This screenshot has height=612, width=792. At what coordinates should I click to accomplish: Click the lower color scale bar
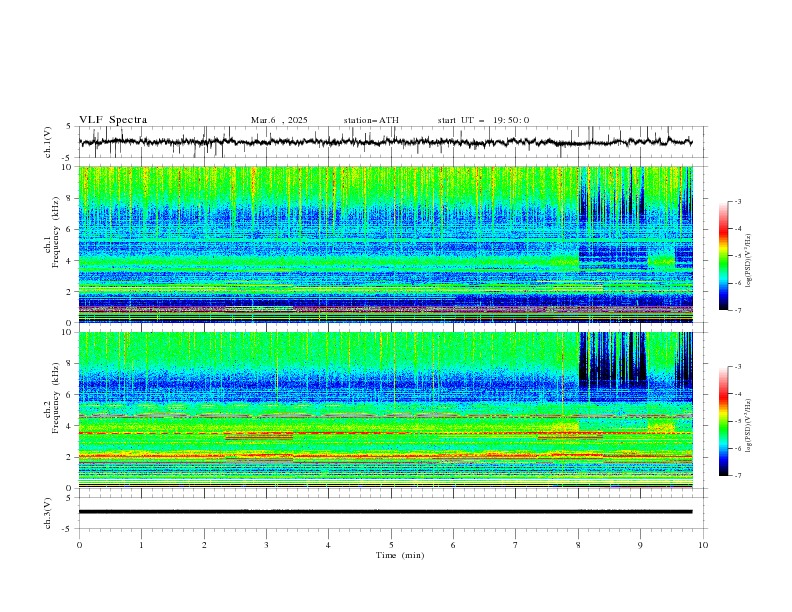pyautogui.click(x=723, y=421)
